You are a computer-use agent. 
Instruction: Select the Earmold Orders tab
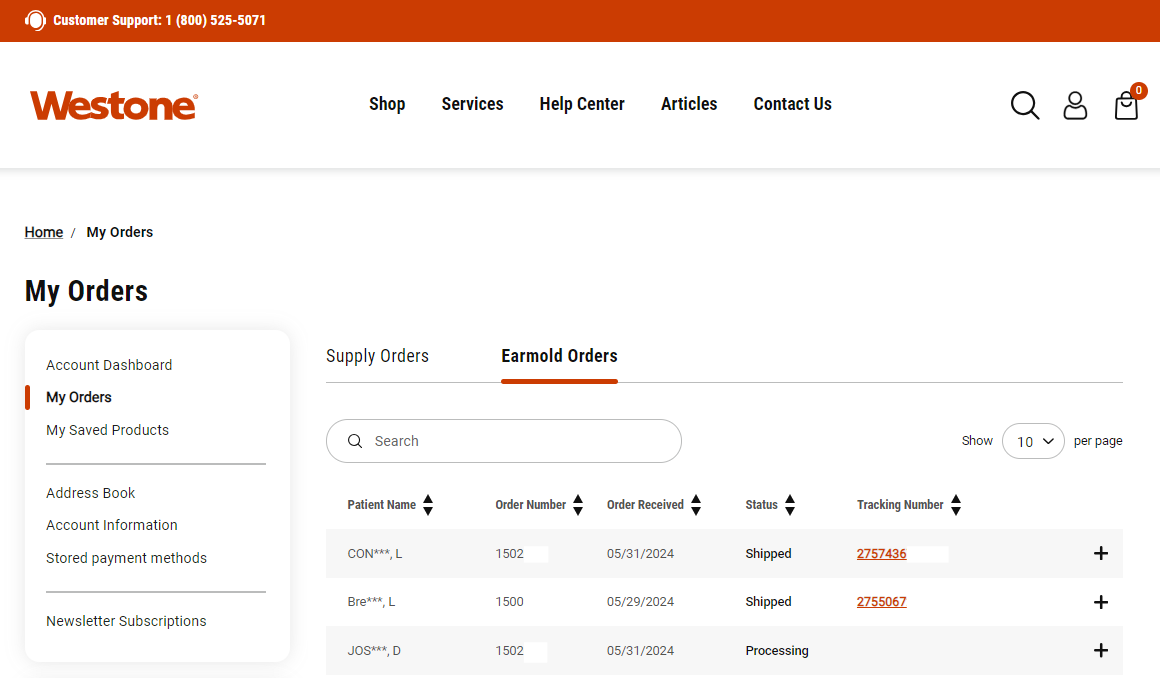pos(559,356)
